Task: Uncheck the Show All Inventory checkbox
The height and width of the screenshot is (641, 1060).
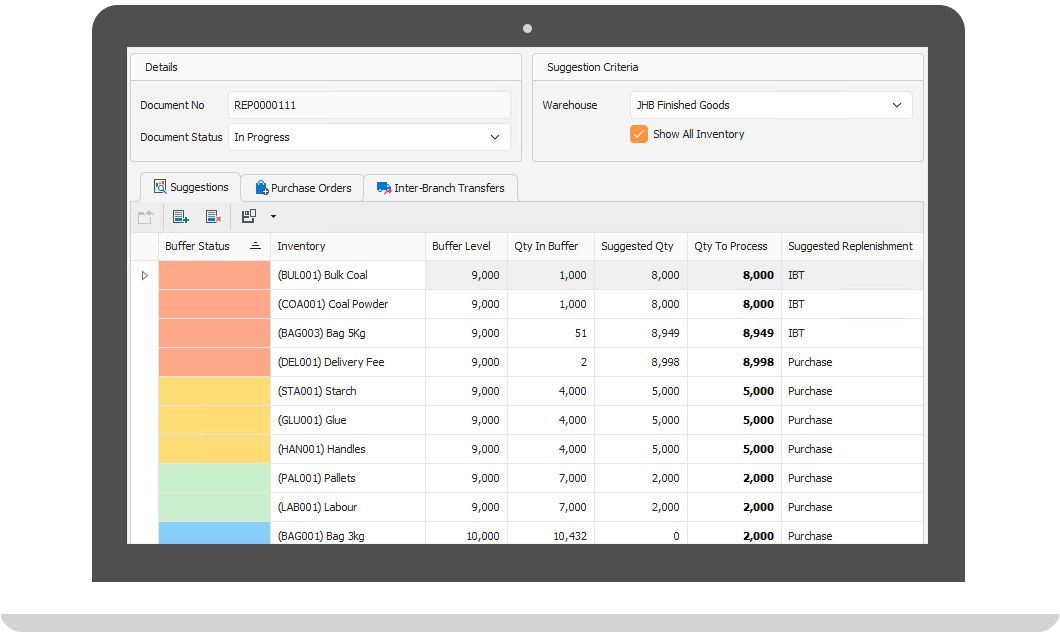Action: coord(639,134)
